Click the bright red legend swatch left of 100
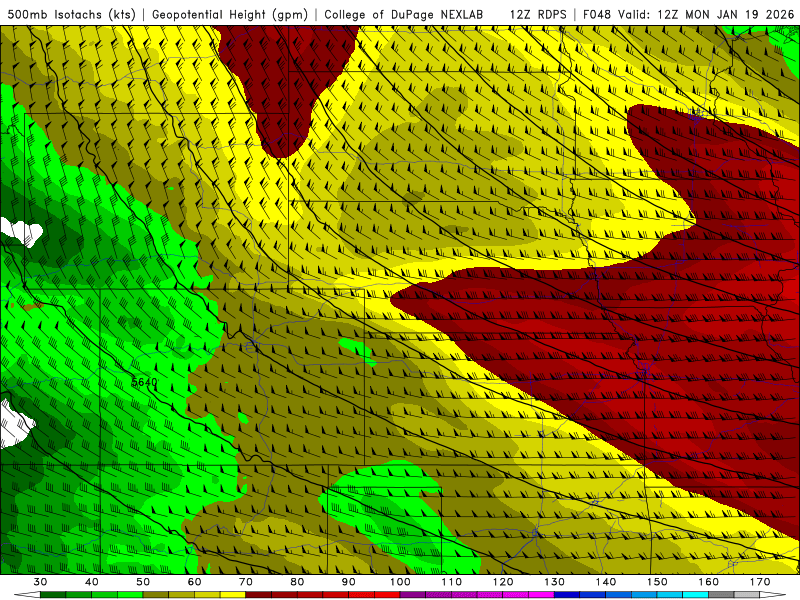 (x=387, y=595)
